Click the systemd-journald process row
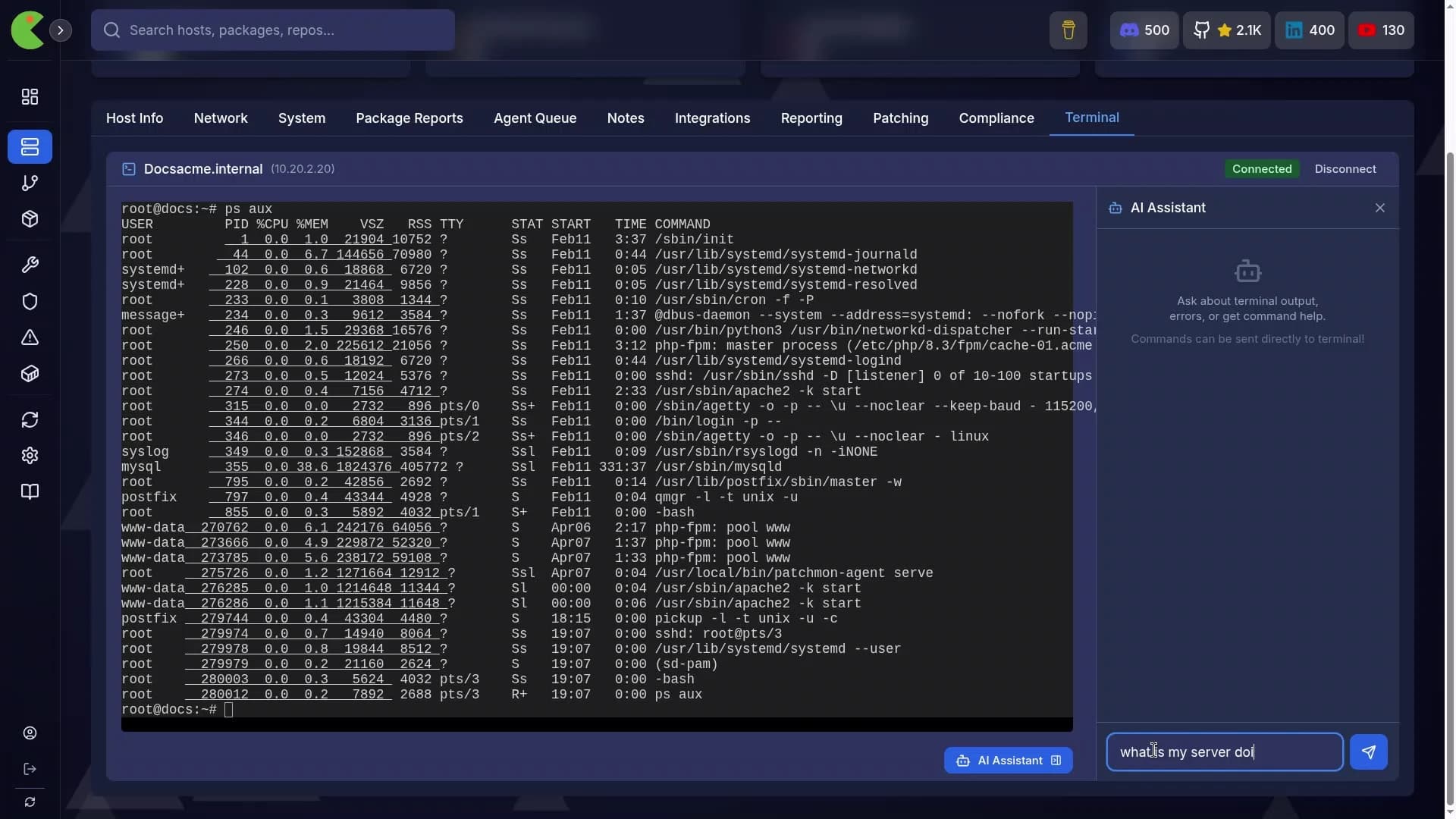The width and height of the screenshot is (1456, 819). tap(519, 255)
